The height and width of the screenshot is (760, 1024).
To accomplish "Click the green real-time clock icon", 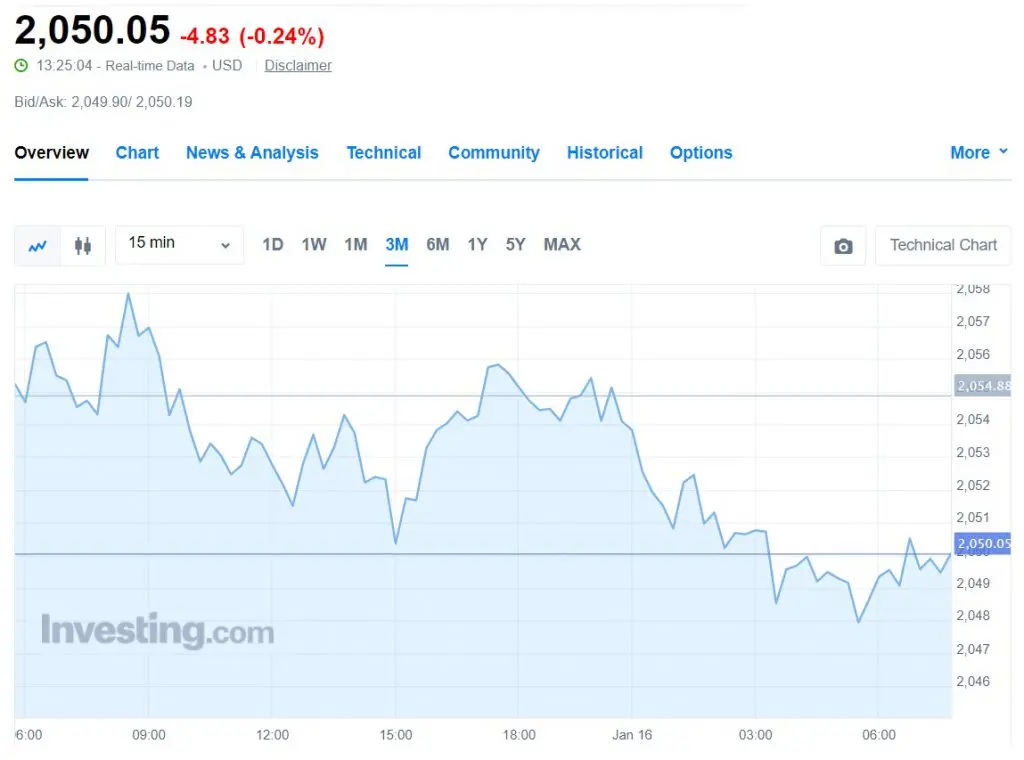I will (x=22, y=65).
